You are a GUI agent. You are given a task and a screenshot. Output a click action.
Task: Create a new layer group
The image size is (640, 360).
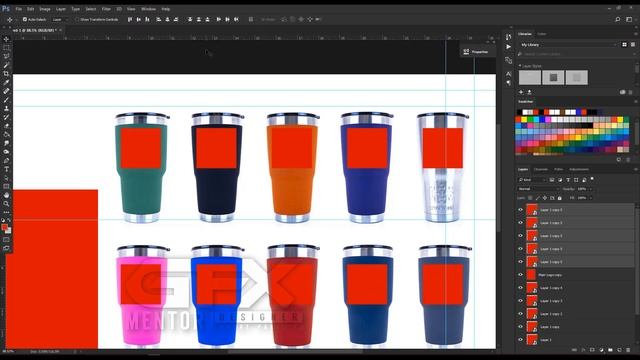(x=610, y=350)
